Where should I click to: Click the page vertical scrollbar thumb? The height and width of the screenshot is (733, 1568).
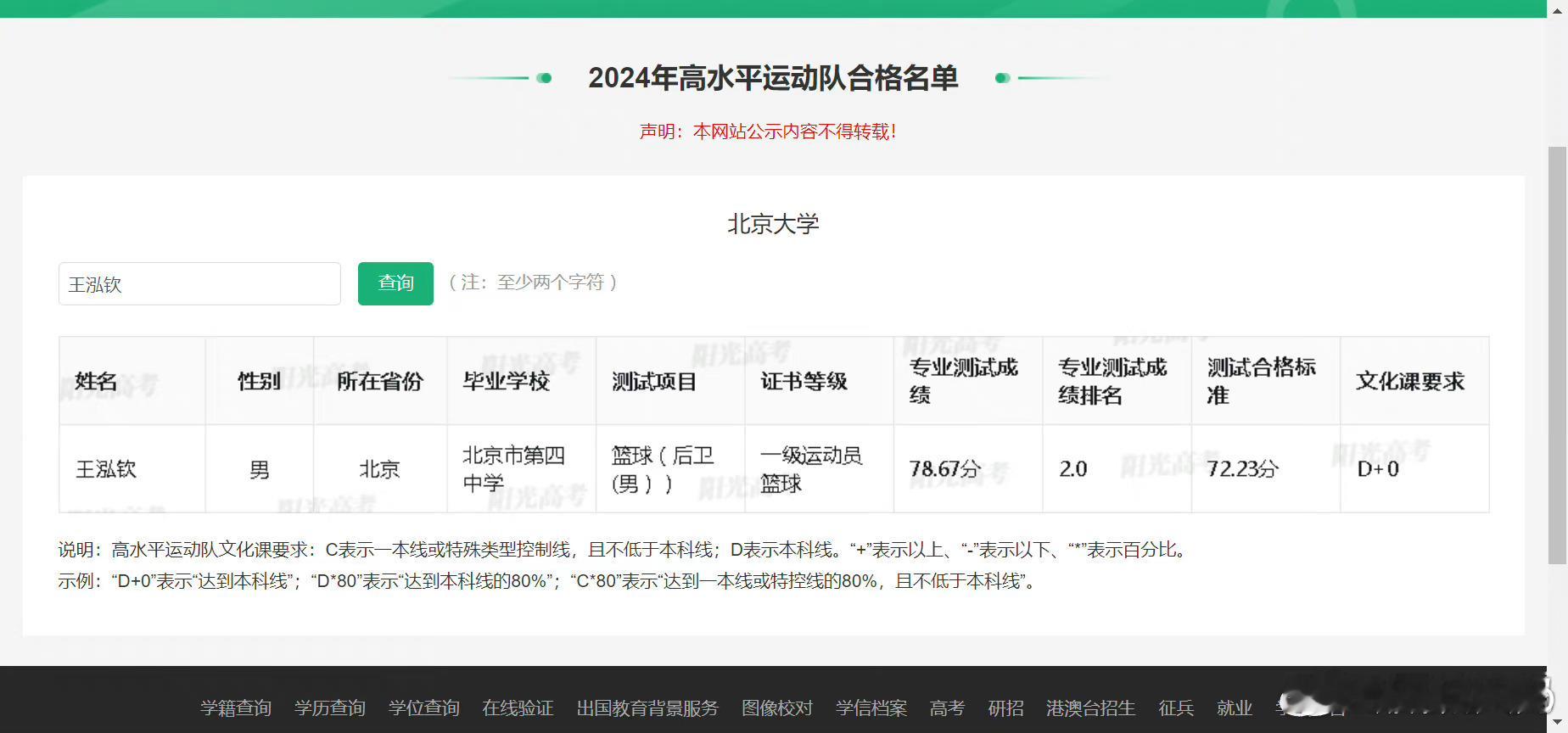[x=1557, y=355]
